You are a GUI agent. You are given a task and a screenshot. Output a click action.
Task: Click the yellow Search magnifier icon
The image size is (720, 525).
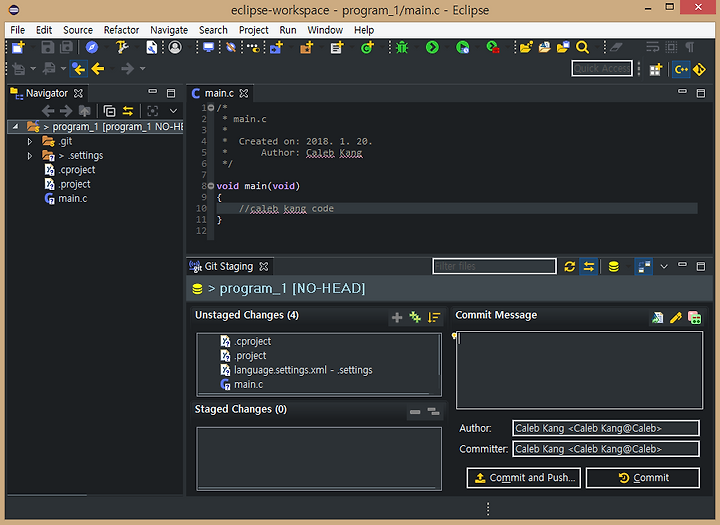[x=582, y=47]
